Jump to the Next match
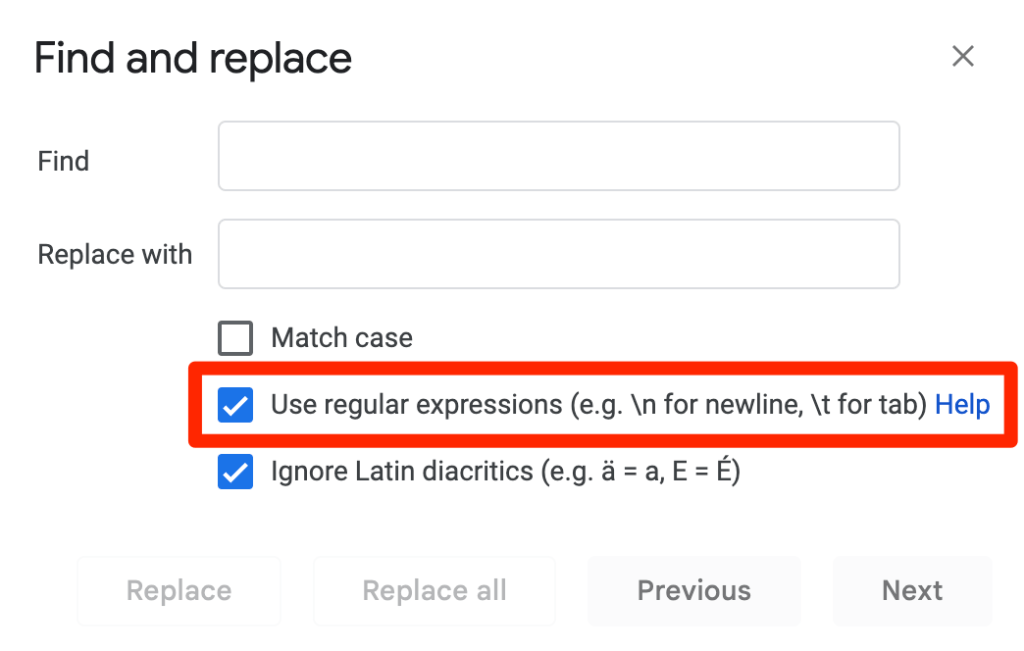 (x=912, y=591)
